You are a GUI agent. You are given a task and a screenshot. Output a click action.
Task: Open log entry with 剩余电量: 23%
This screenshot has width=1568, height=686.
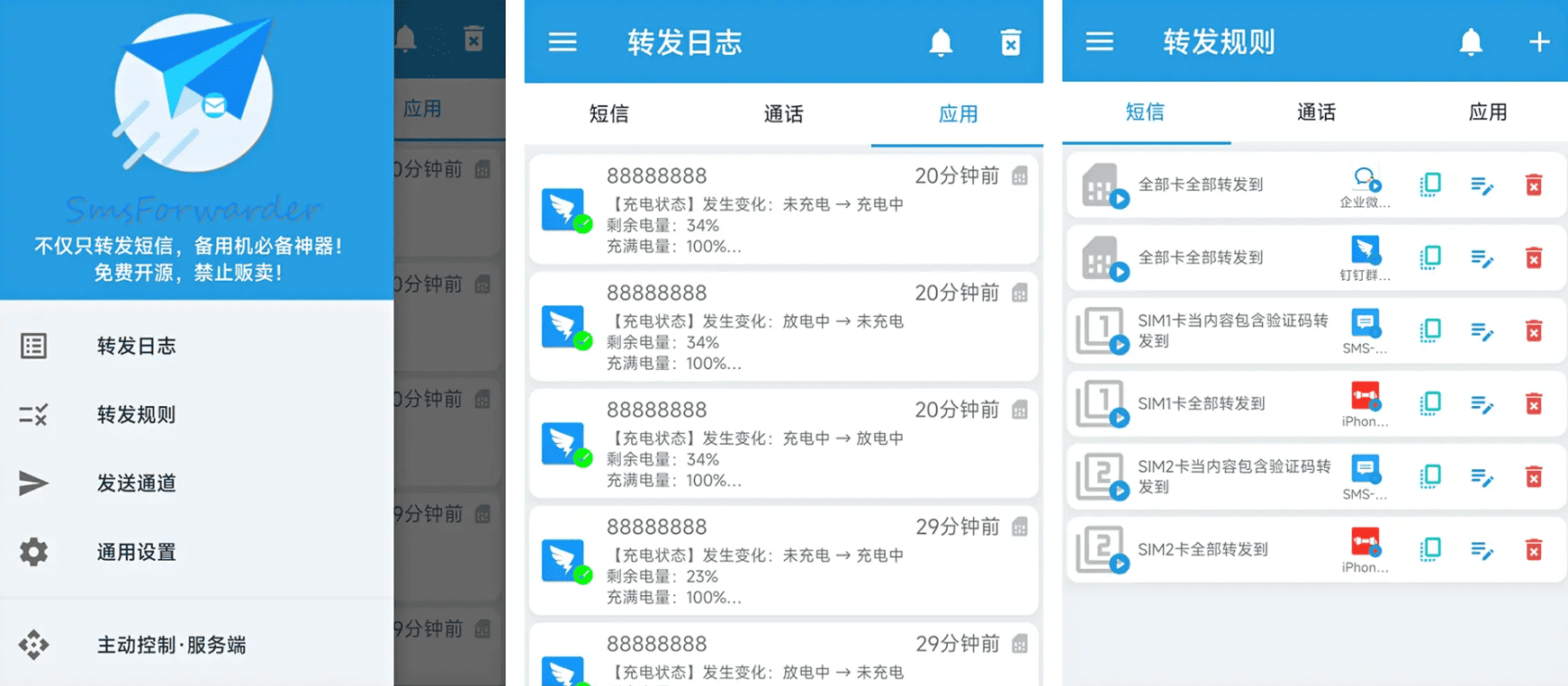(x=783, y=561)
